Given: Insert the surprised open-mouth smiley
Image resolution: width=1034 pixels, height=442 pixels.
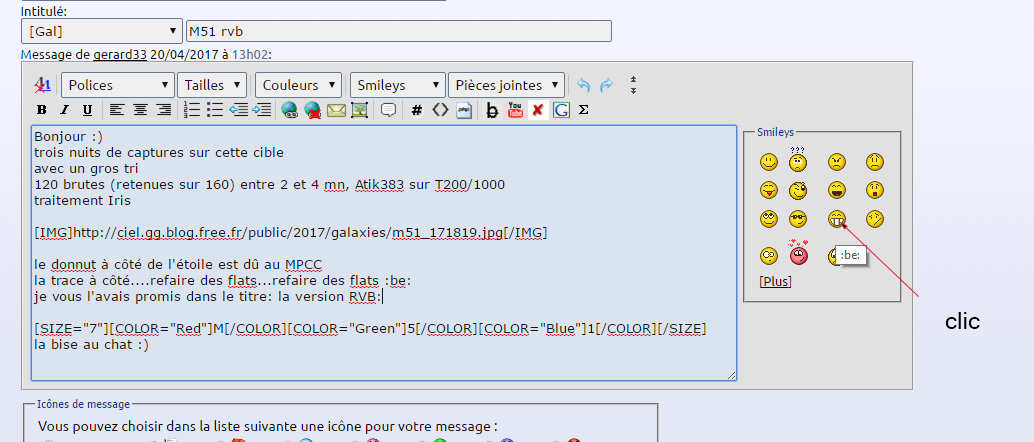Looking at the screenshot, I should (874, 191).
